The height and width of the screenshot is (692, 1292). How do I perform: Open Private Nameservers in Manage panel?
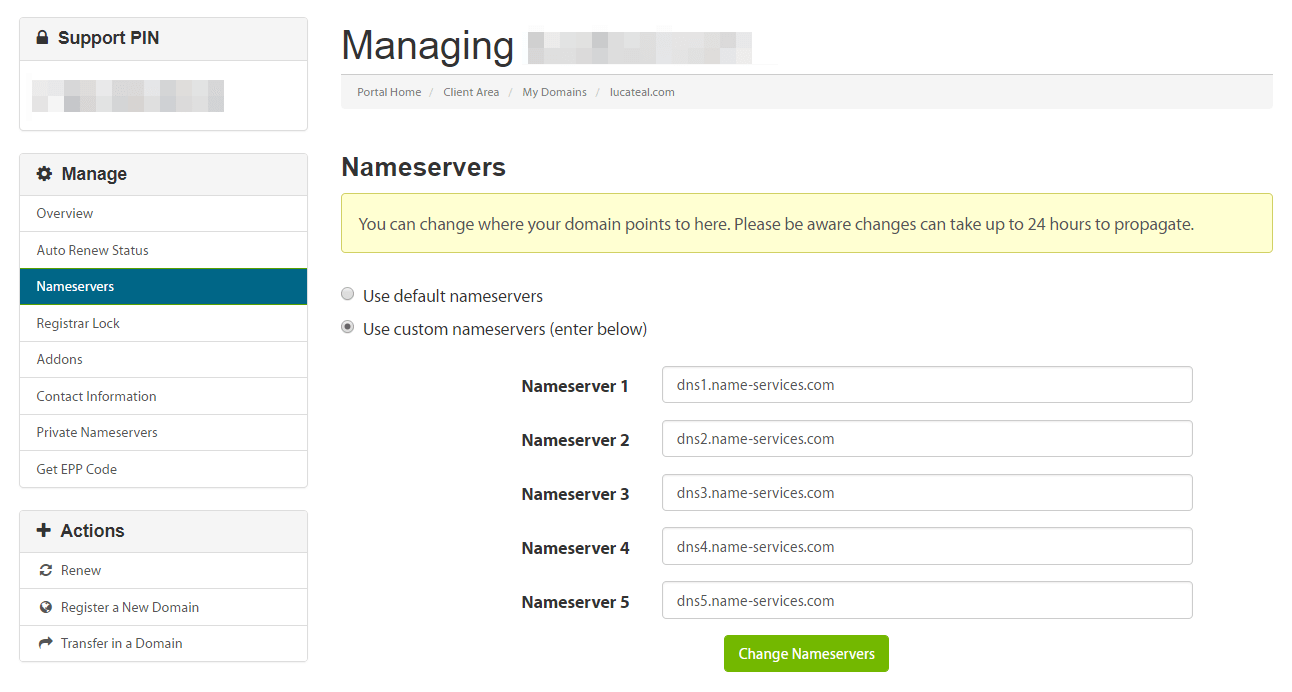(97, 433)
